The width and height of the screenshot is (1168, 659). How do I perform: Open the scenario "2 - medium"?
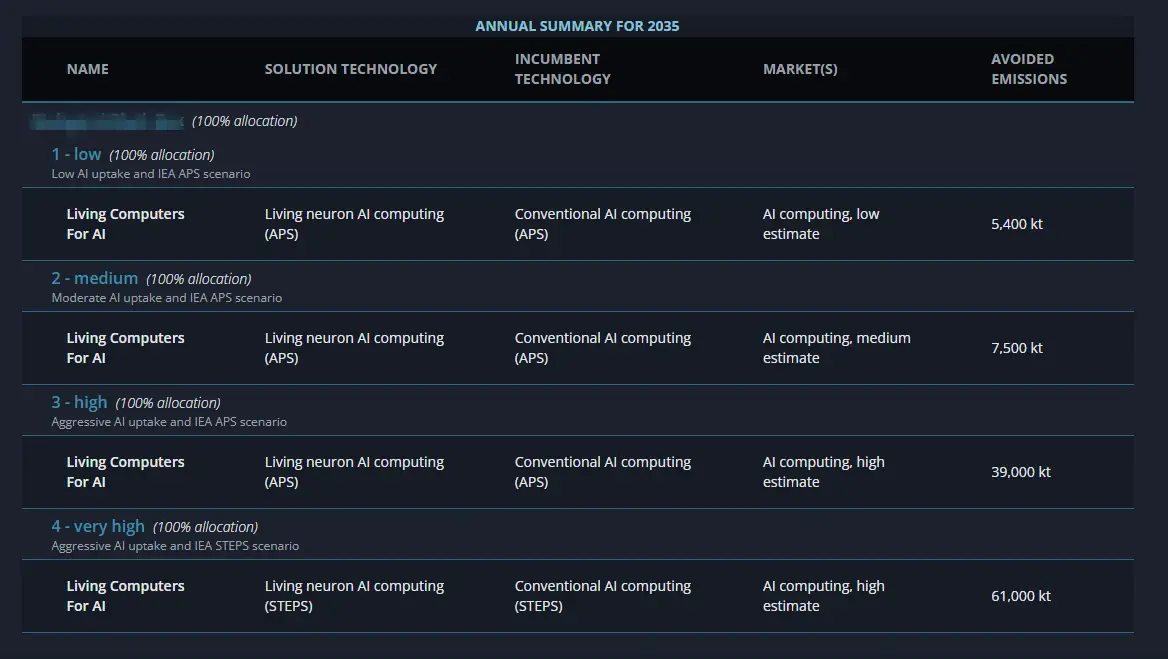click(x=94, y=278)
